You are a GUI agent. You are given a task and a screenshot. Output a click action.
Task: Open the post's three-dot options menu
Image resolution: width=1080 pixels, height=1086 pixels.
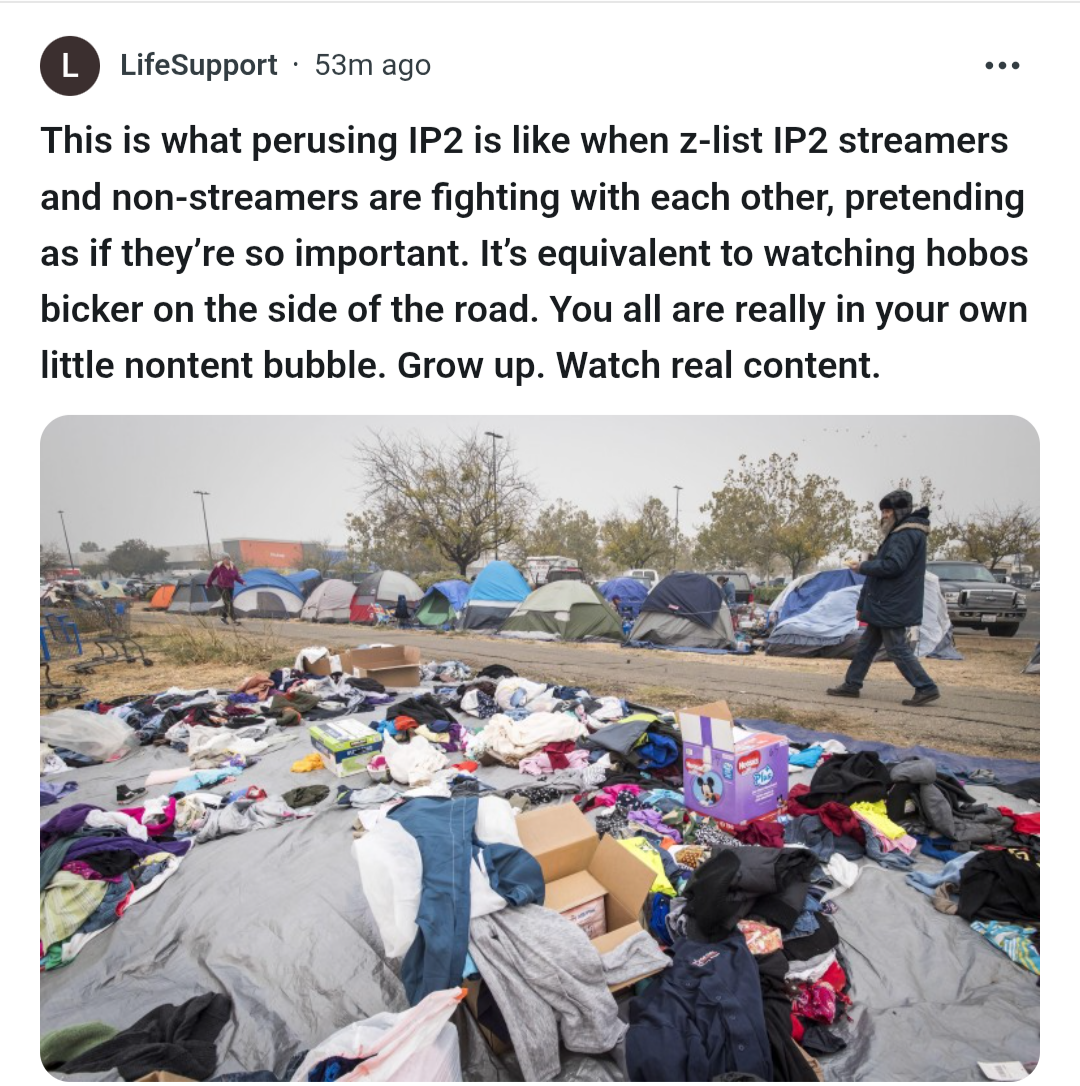coord(1002,66)
